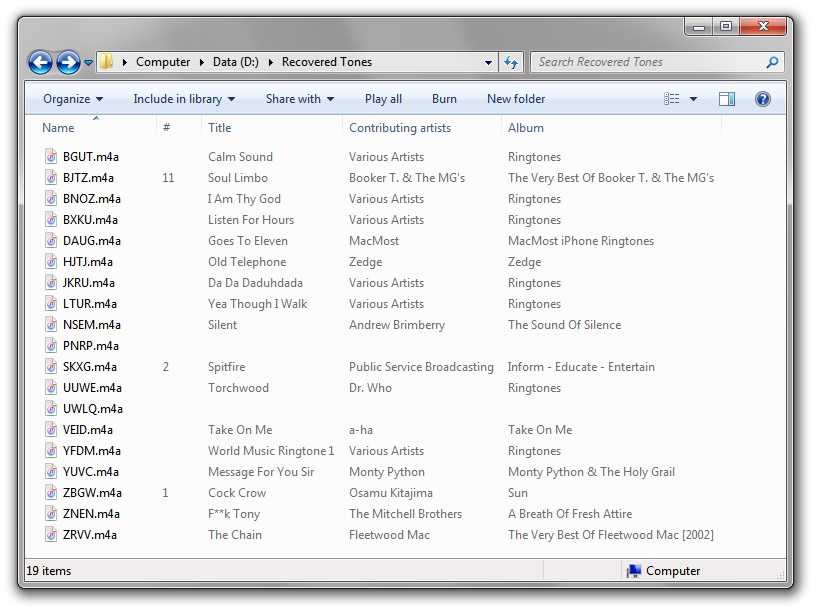Screen dimensions: 814x611
Task: Open the Share with menu
Action: [299, 99]
